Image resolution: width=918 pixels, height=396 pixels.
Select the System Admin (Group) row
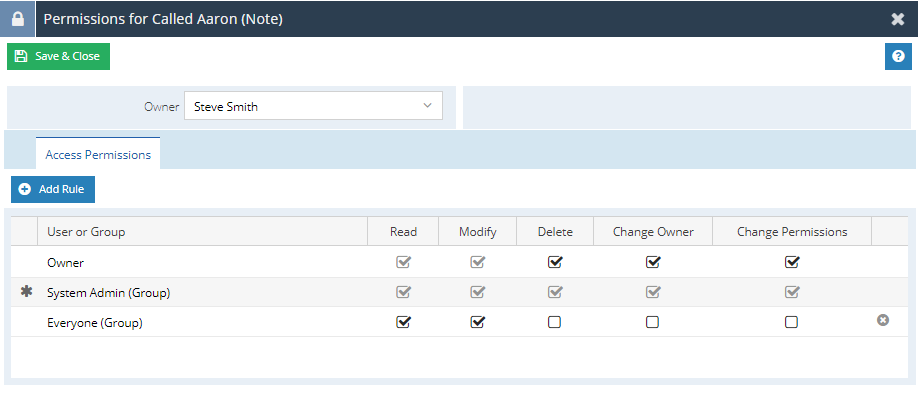(459, 292)
